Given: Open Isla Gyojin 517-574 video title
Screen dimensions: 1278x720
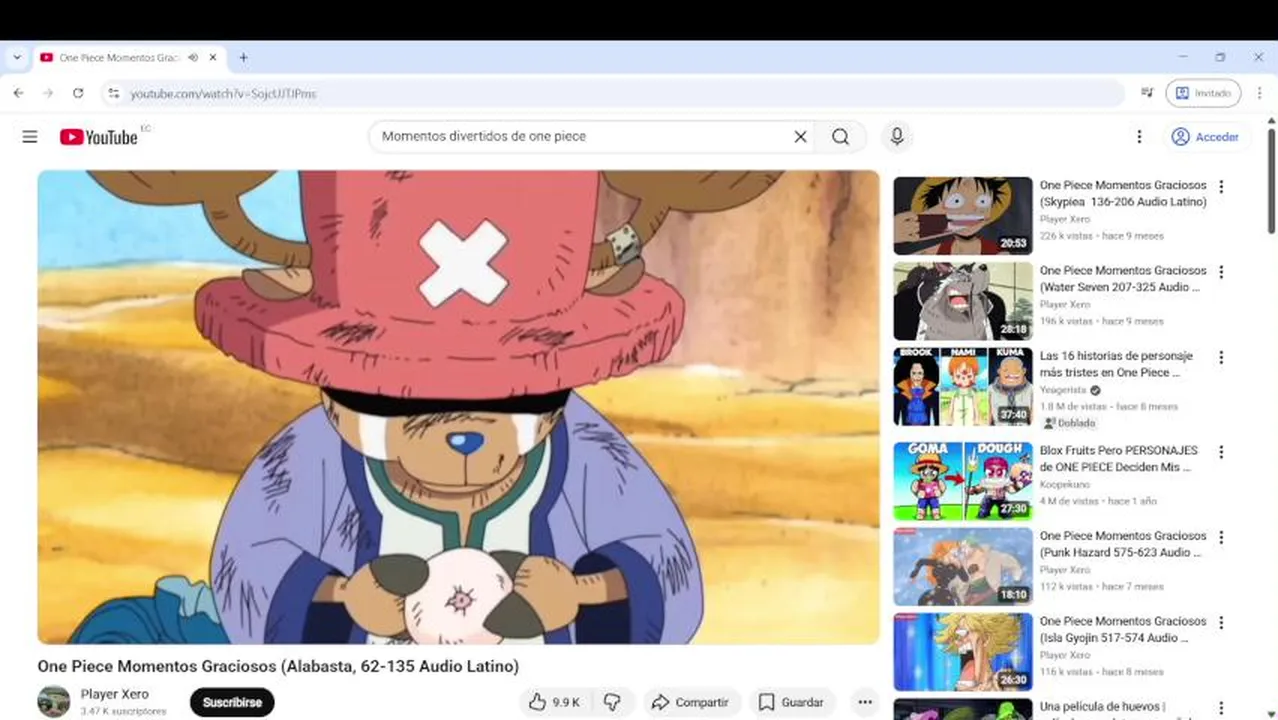Looking at the screenshot, I should click(x=1123, y=628).
